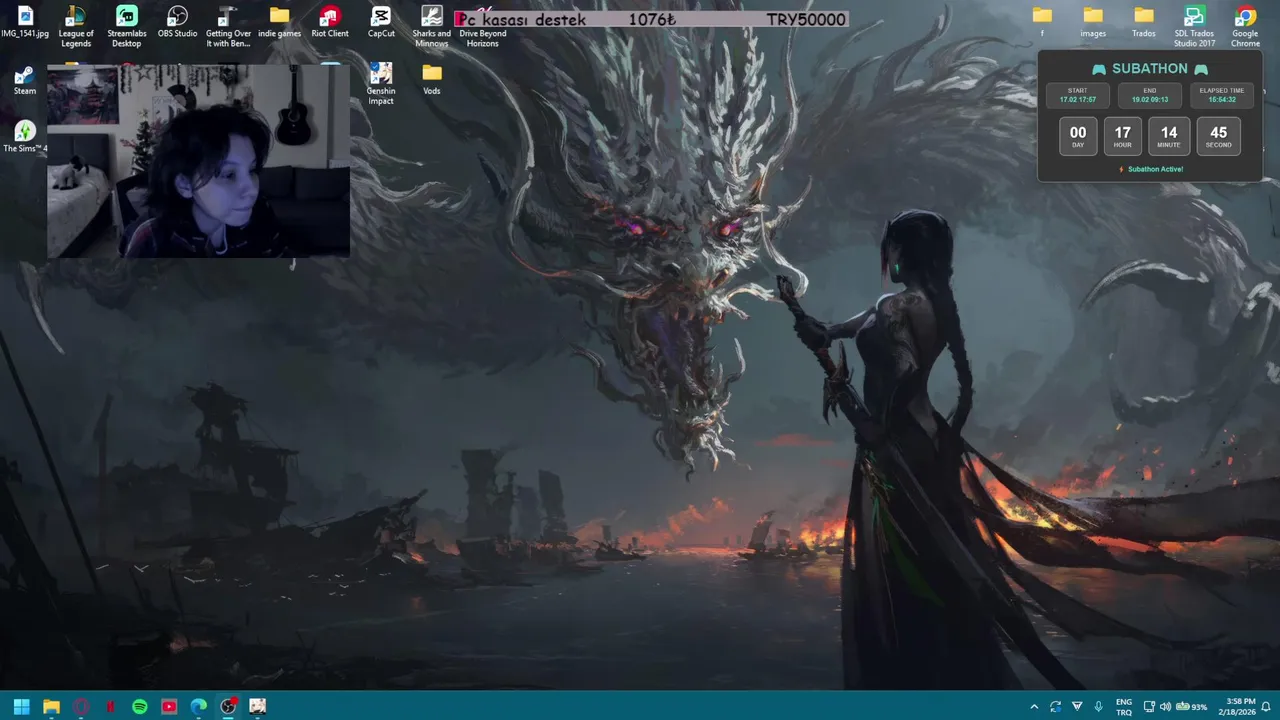Viewport: 1280px width, 720px height.
Task: Check the 93% battery indicator
Action: [x=1191, y=706]
